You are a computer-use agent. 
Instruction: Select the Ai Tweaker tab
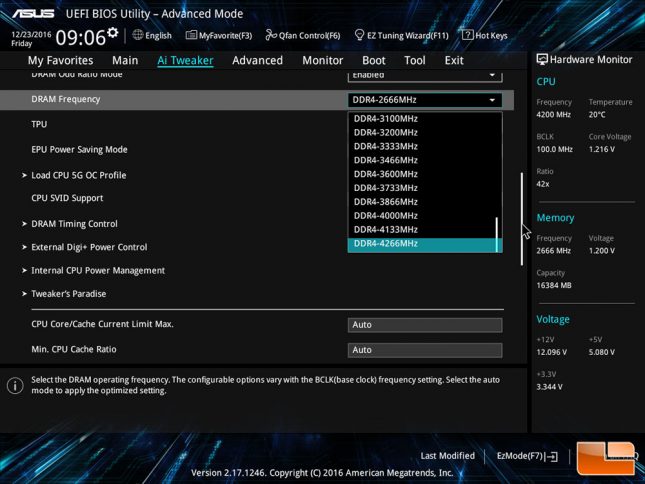(185, 60)
